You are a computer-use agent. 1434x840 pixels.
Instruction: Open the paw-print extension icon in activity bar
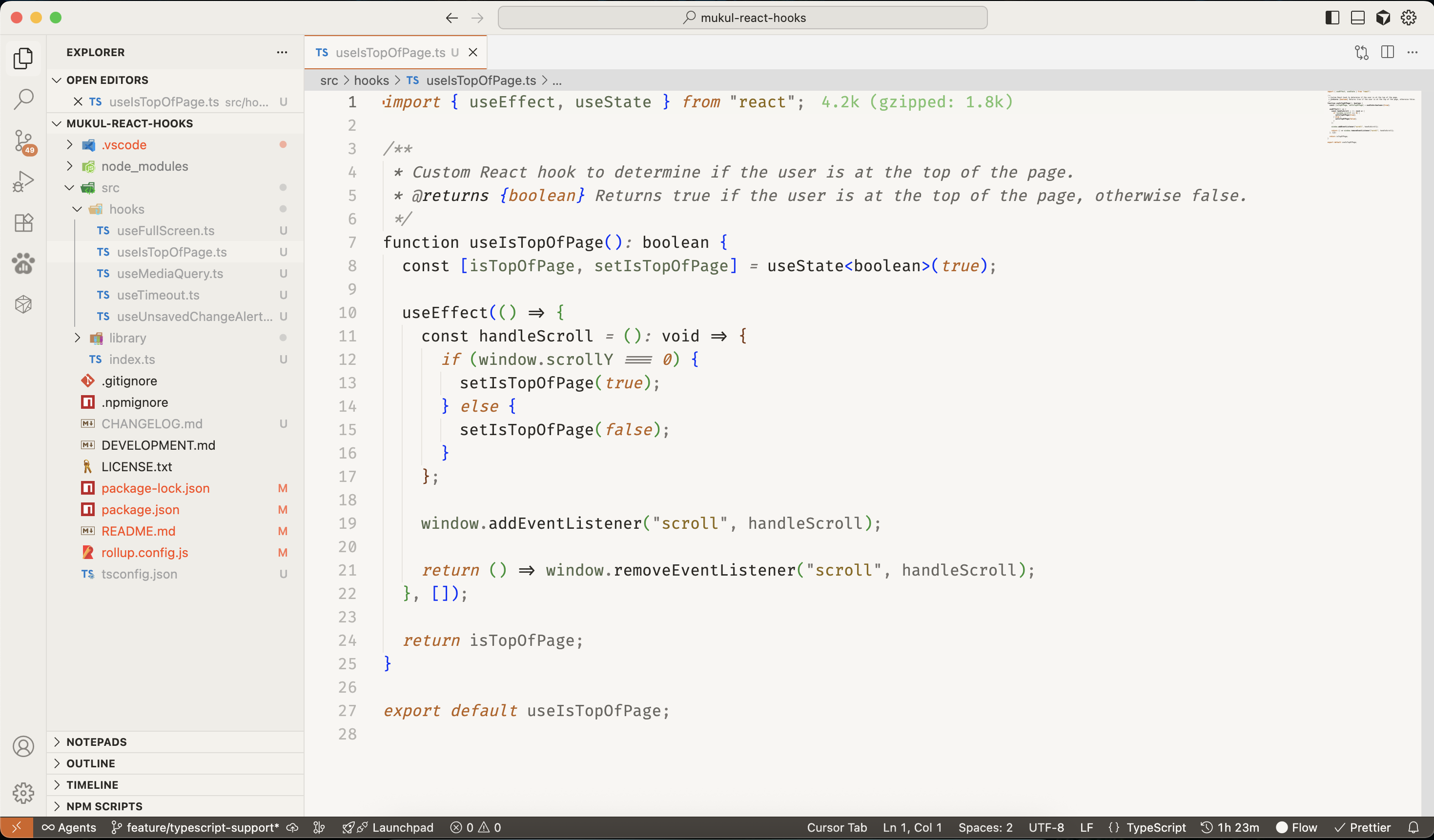[x=23, y=263]
